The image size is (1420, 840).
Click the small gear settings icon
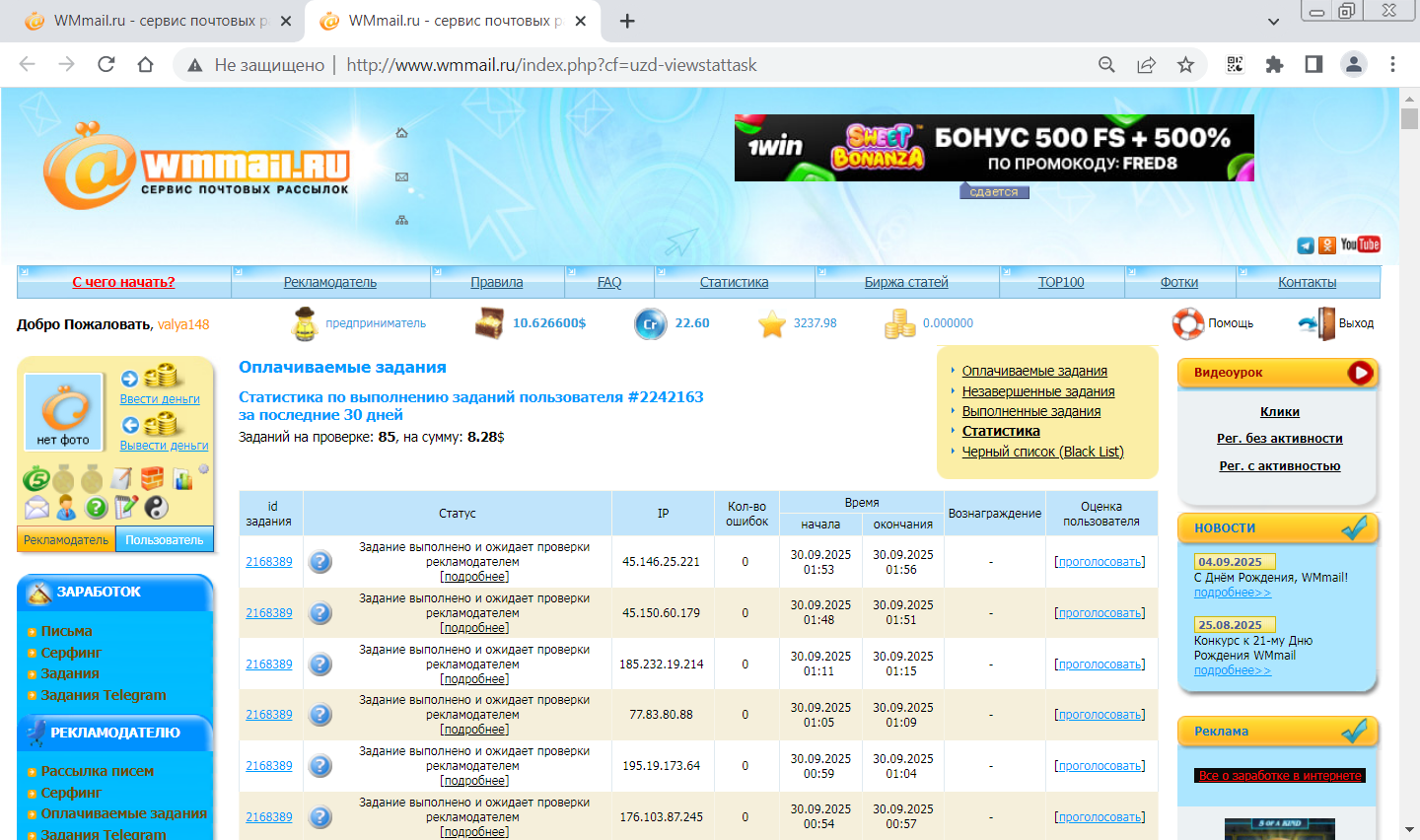[203, 469]
